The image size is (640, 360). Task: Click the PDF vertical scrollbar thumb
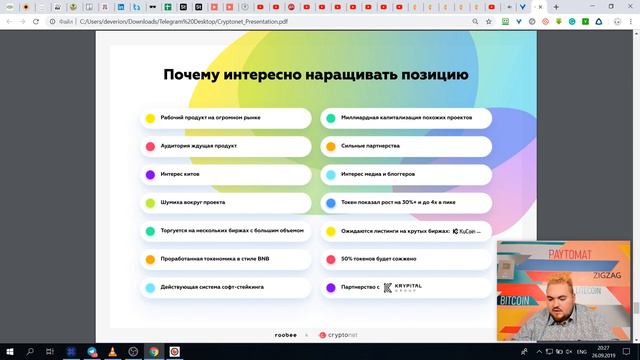tap(636, 308)
